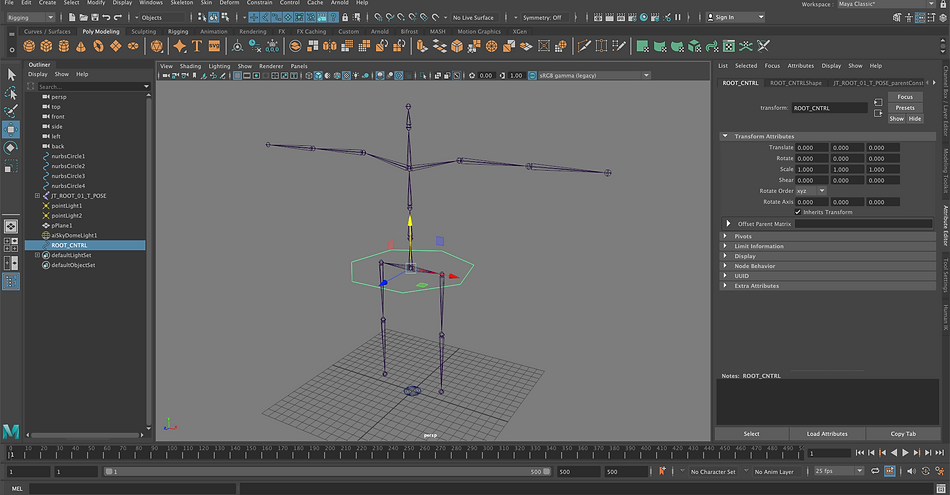Toggle the four-view layout button
This screenshot has height=495, width=950.
(11, 245)
